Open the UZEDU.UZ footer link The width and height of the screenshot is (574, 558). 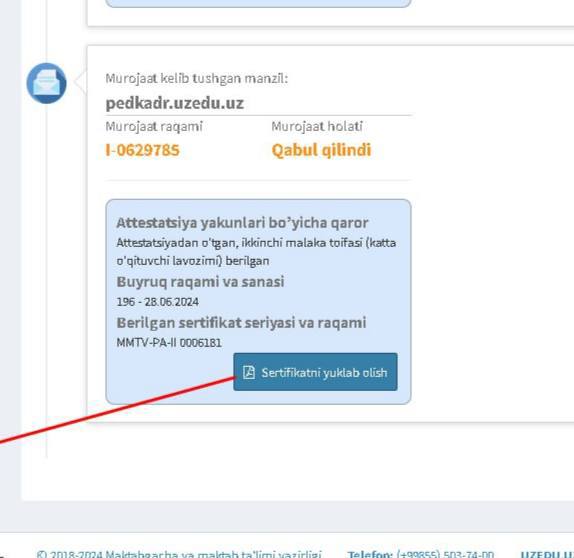[547, 554]
